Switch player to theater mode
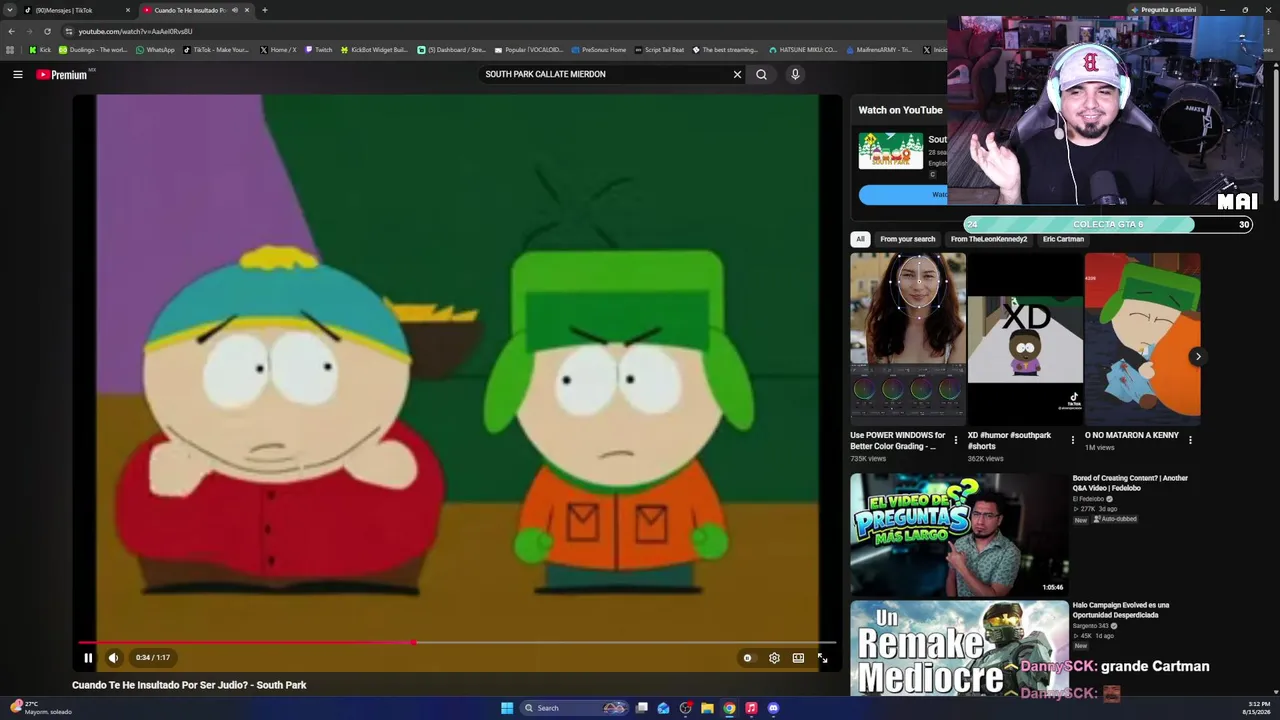The height and width of the screenshot is (720, 1280). point(798,658)
